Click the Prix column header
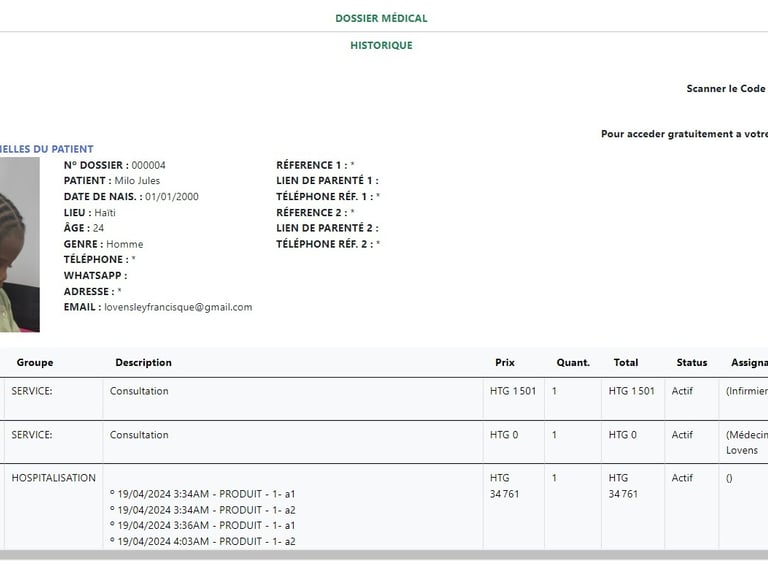 pyautogui.click(x=504, y=363)
